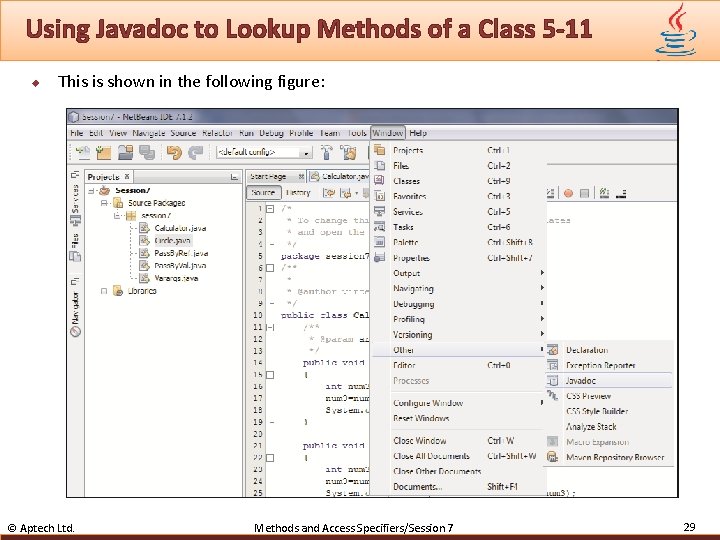This screenshot has width=720, height=540.
Task: Click the Favorites icon in Window menu
Action: point(380,196)
